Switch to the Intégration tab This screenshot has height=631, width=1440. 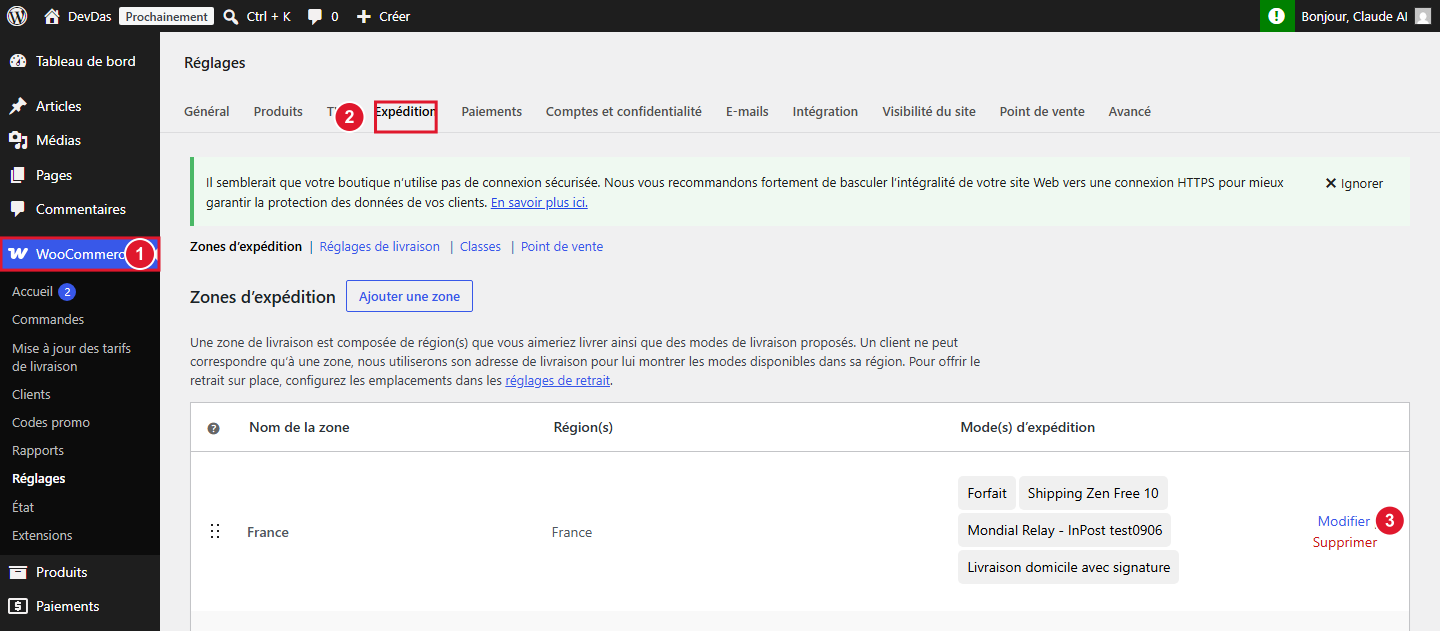point(825,111)
